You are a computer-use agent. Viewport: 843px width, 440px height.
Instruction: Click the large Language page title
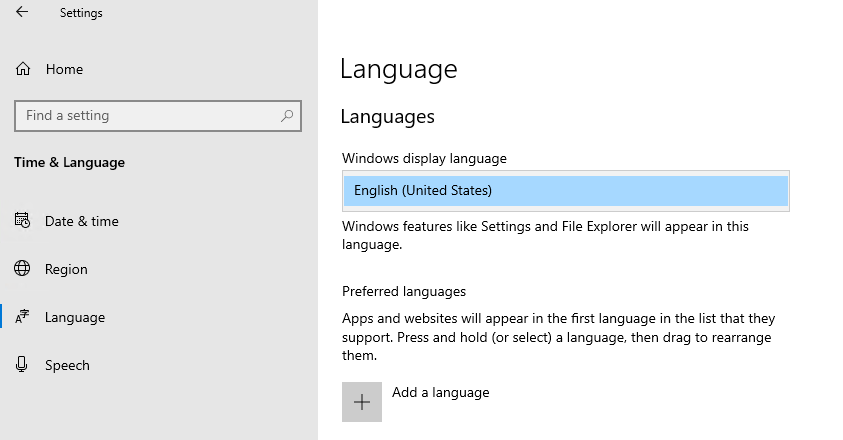[x=399, y=70]
